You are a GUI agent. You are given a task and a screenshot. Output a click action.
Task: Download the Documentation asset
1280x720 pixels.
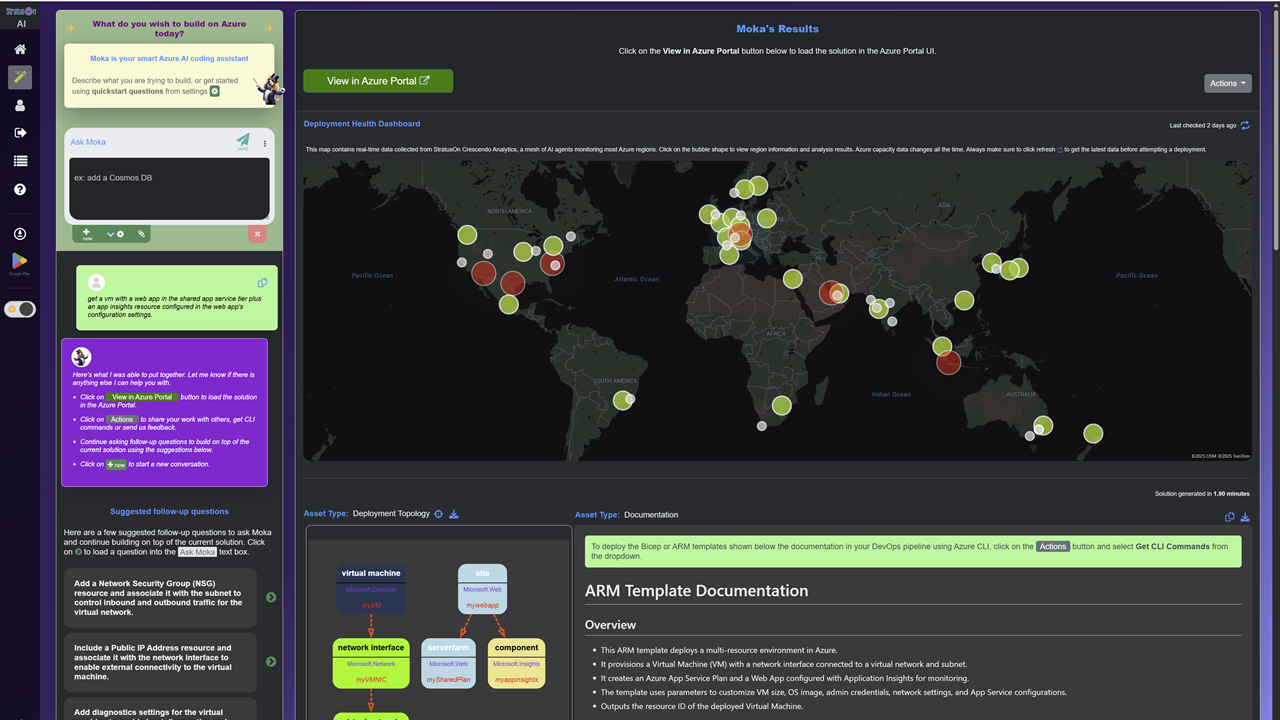pyautogui.click(x=1245, y=517)
